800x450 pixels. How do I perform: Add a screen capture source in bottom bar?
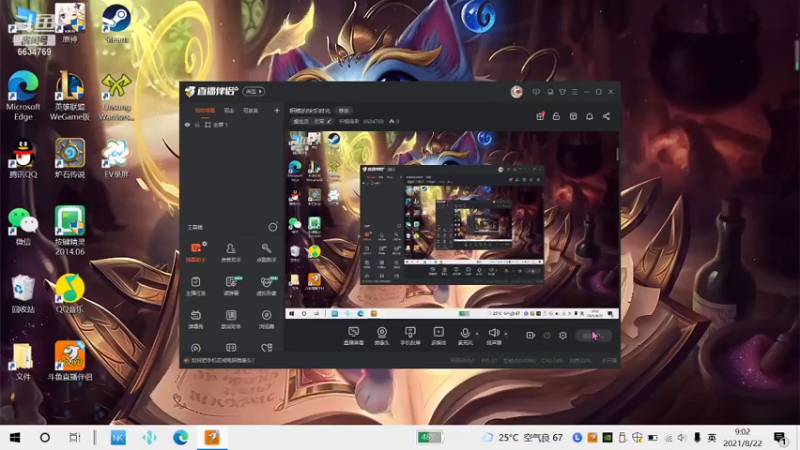[x=354, y=336]
